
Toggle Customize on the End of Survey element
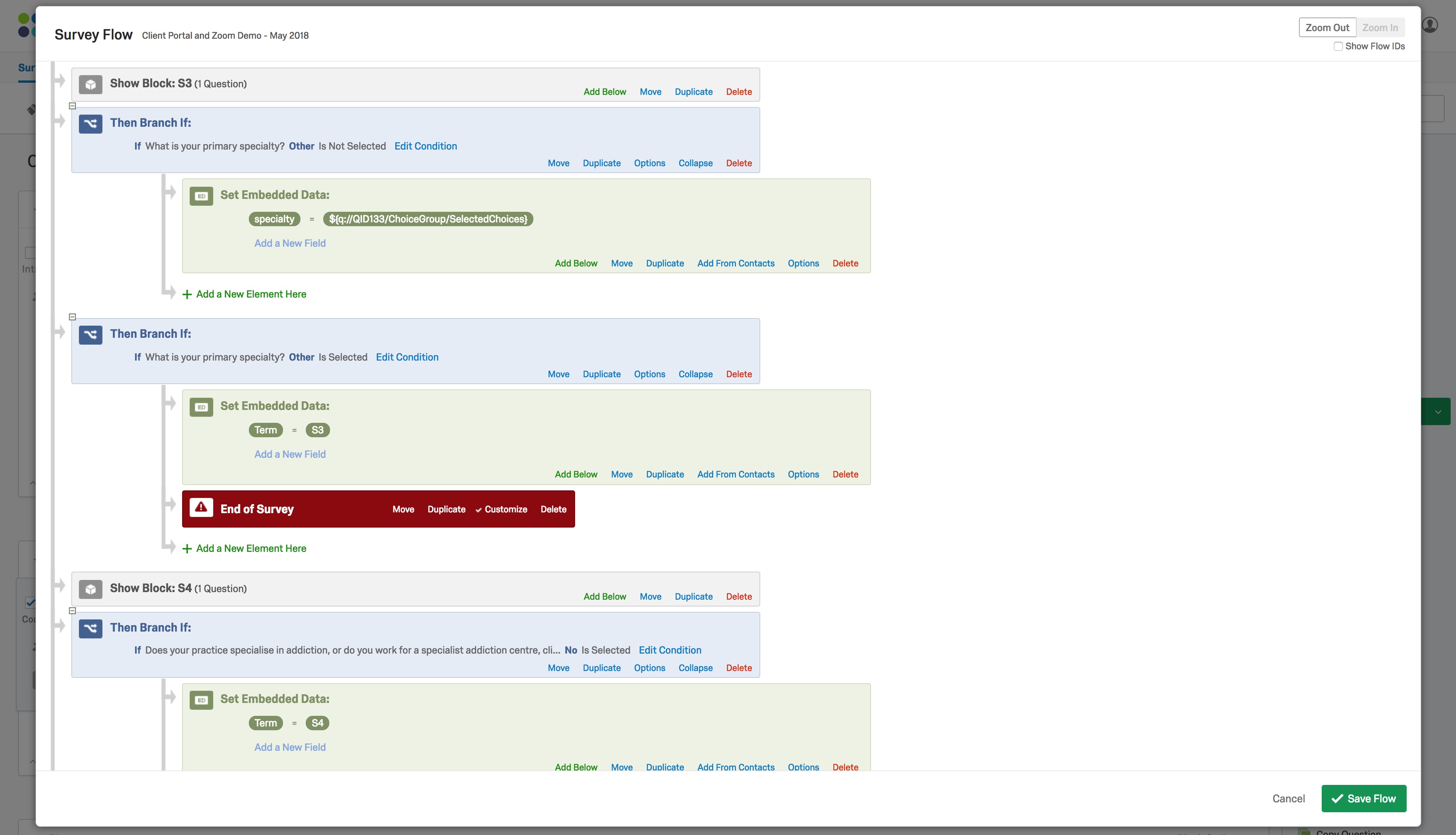502,509
